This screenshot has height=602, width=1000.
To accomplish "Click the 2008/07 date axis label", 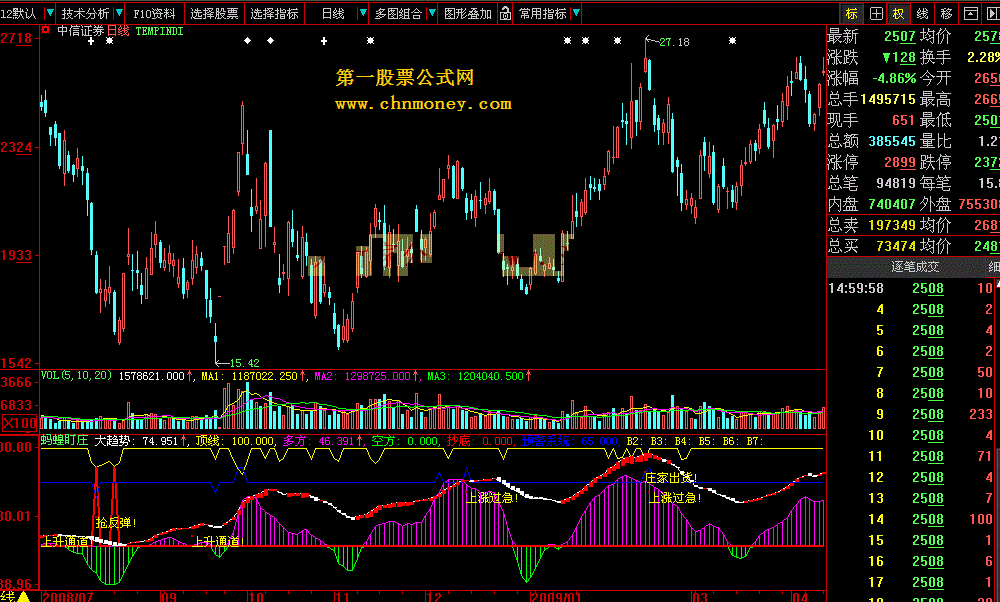I will coord(68,597).
